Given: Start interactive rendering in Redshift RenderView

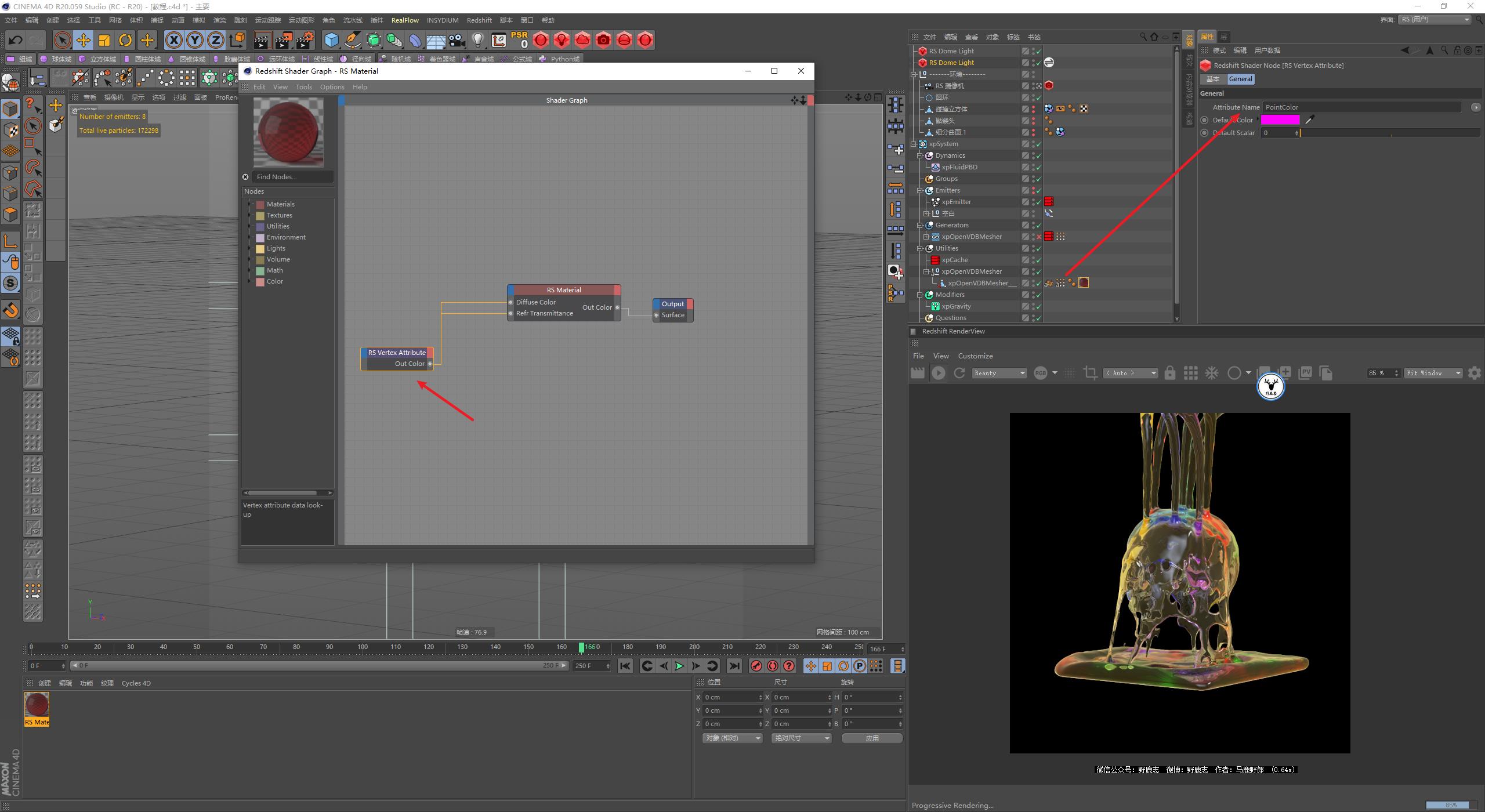Looking at the screenshot, I should tap(939, 373).
